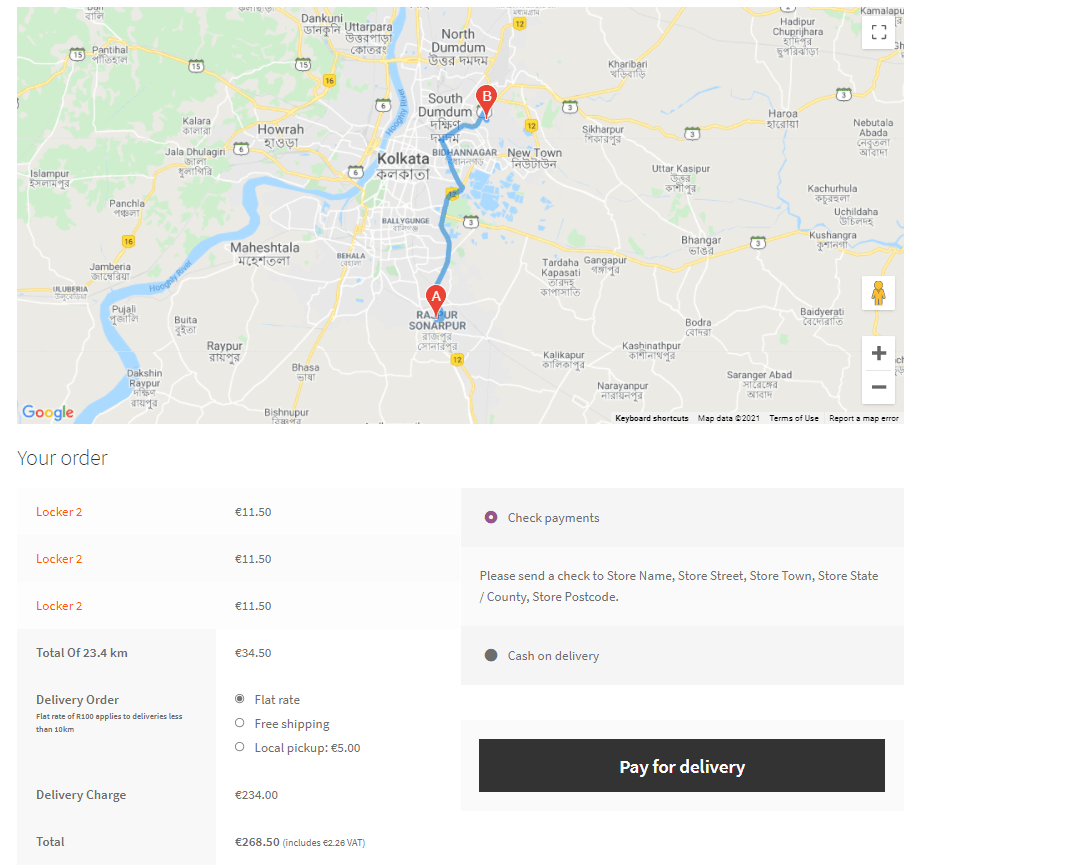The image size is (1081, 868).
Task: Zoom in on the map
Action: (x=878, y=354)
